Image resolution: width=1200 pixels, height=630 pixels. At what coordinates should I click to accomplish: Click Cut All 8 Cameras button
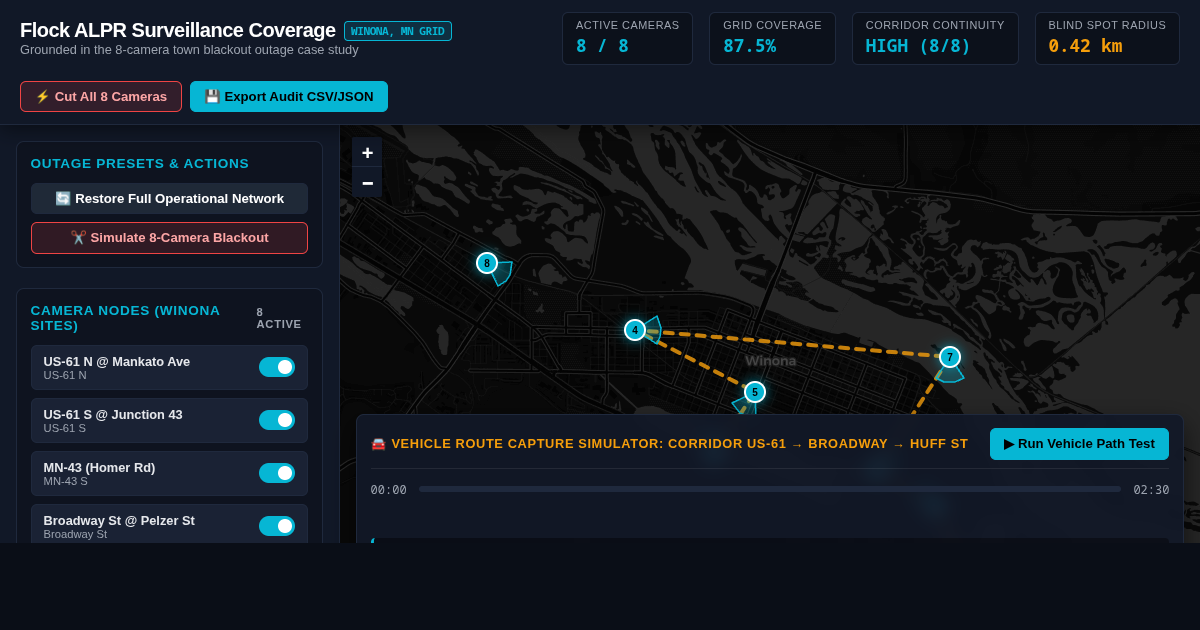[101, 97]
